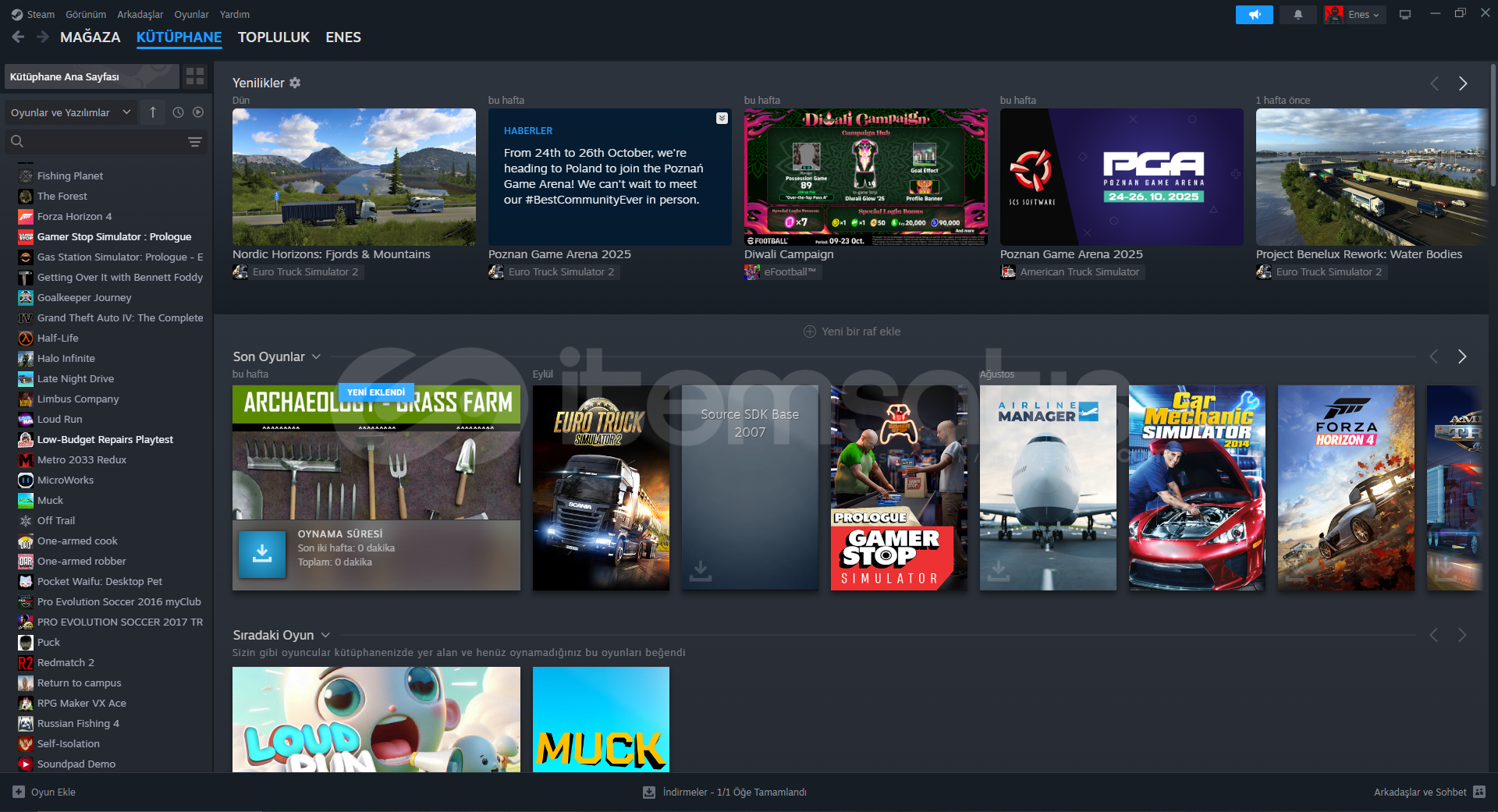The height and width of the screenshot is (812, 1498).
Task: Open Gamer Stop Simulator cover
Action: [x=899, y=488]
